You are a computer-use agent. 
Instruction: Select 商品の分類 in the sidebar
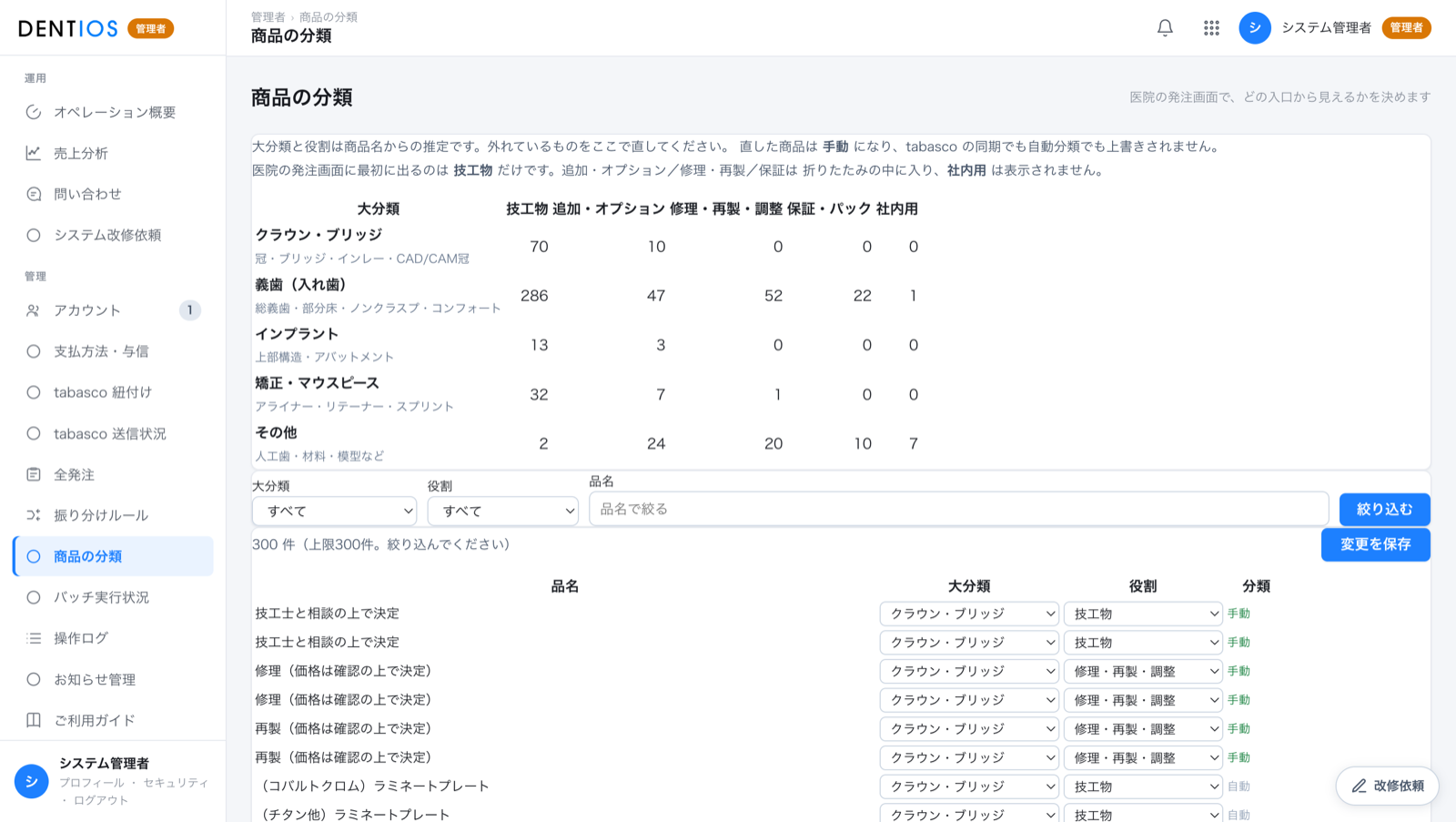(x=114, y=556)
